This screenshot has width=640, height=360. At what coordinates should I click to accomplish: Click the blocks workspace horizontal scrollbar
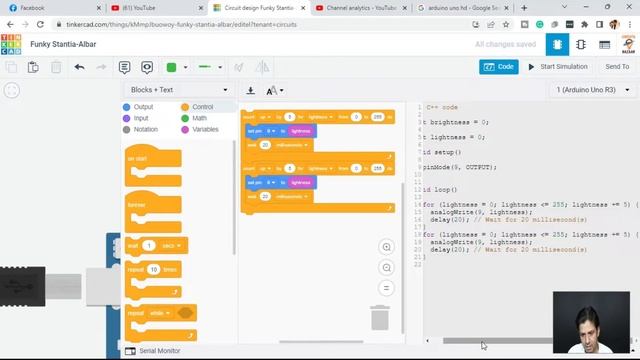coord(321,341)
